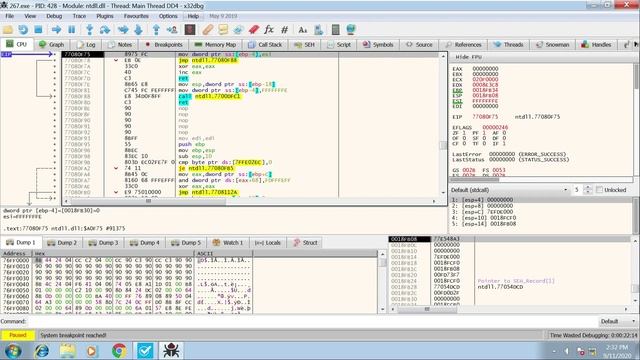Image resolution: width=640 pixels, height=360 pixels.
Task: Click the Trace Into icon
Action: click(123, 29)
